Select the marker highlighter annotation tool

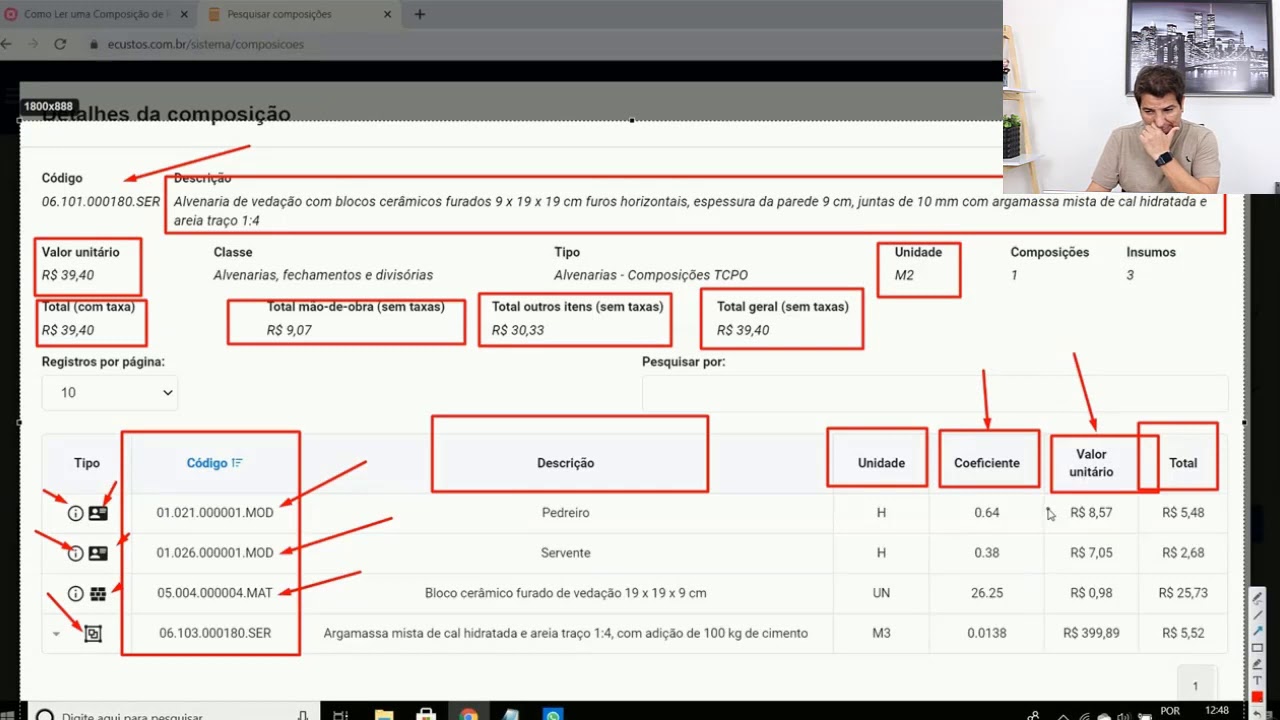[1258, 663]
